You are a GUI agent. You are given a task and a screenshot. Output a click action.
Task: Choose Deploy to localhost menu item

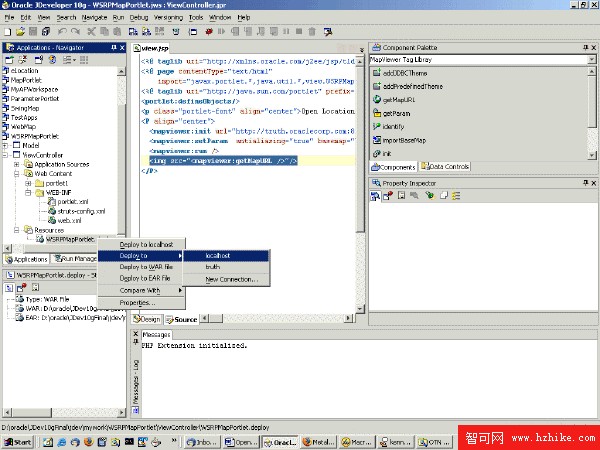tap(142, 244)
